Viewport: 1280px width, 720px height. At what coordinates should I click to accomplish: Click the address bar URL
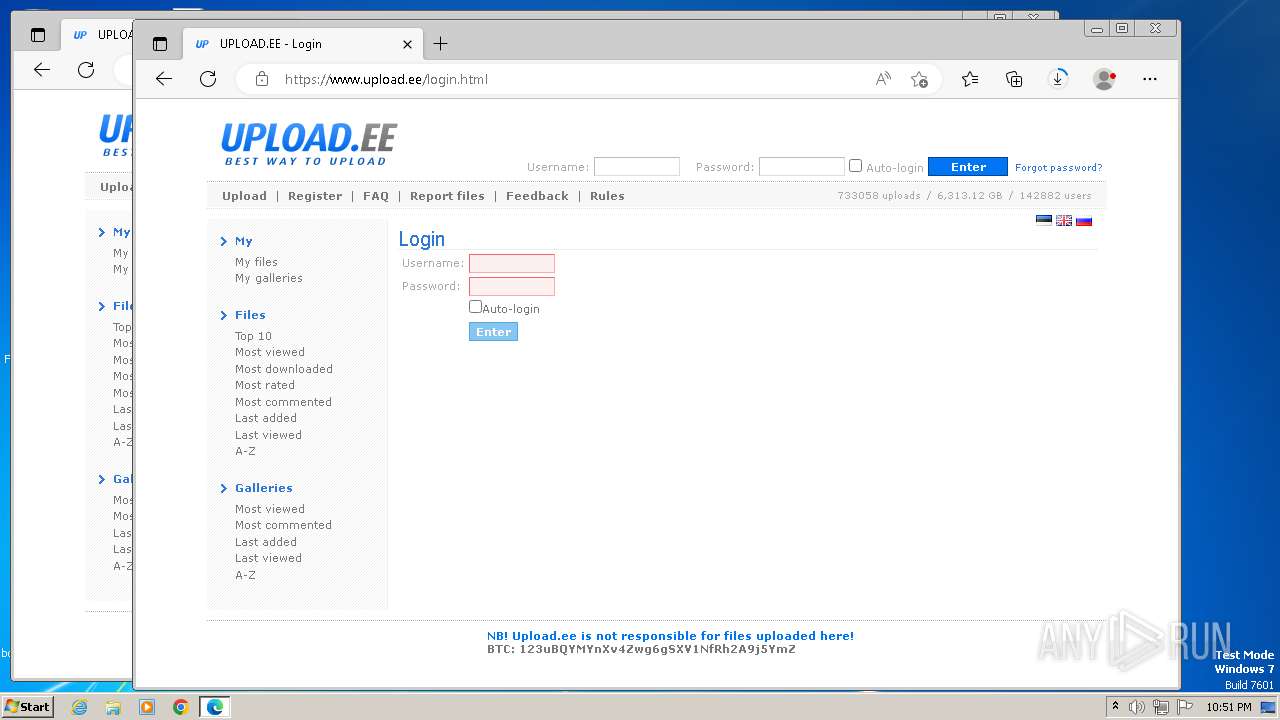tap(386, 79)
